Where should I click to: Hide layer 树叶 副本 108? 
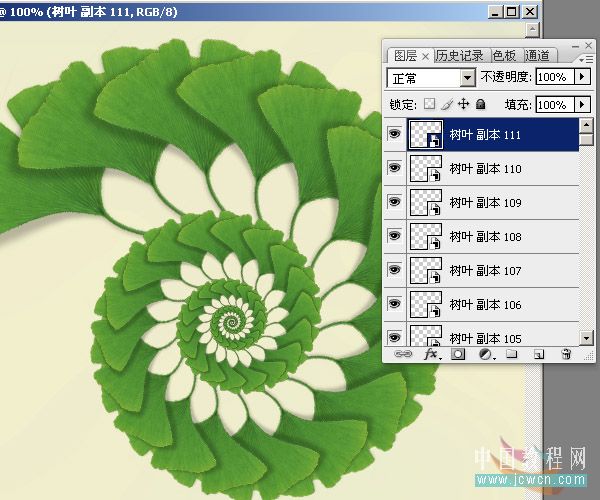395,235
